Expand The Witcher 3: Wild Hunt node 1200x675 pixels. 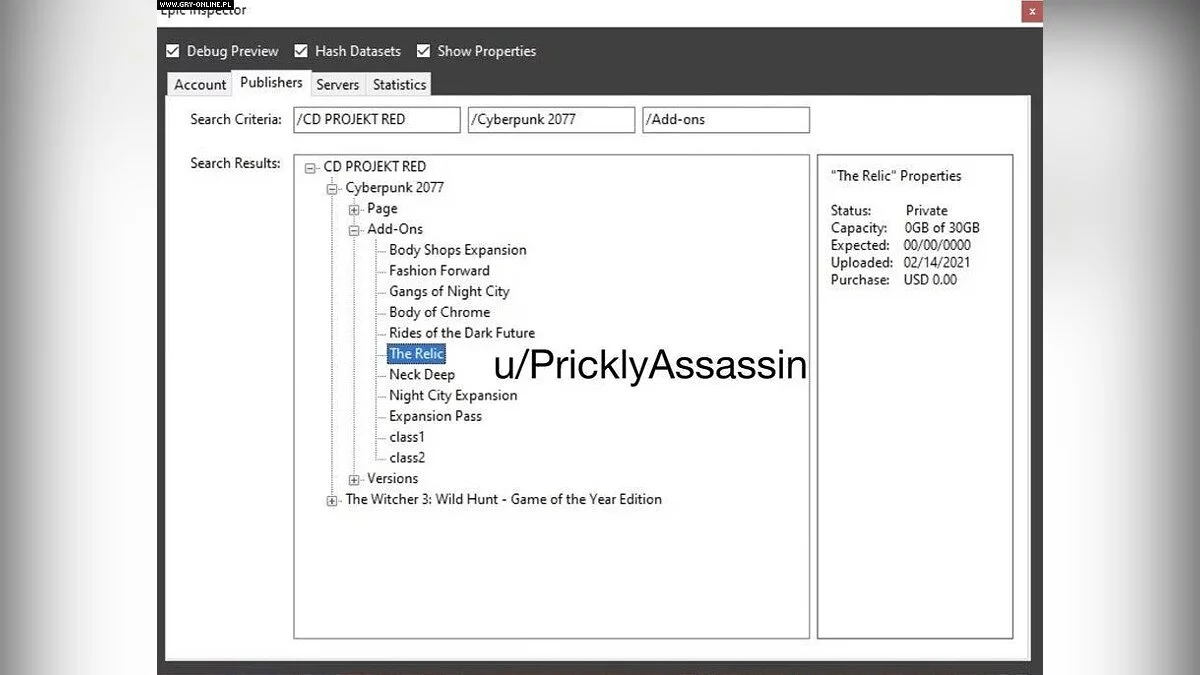point(332,501)
